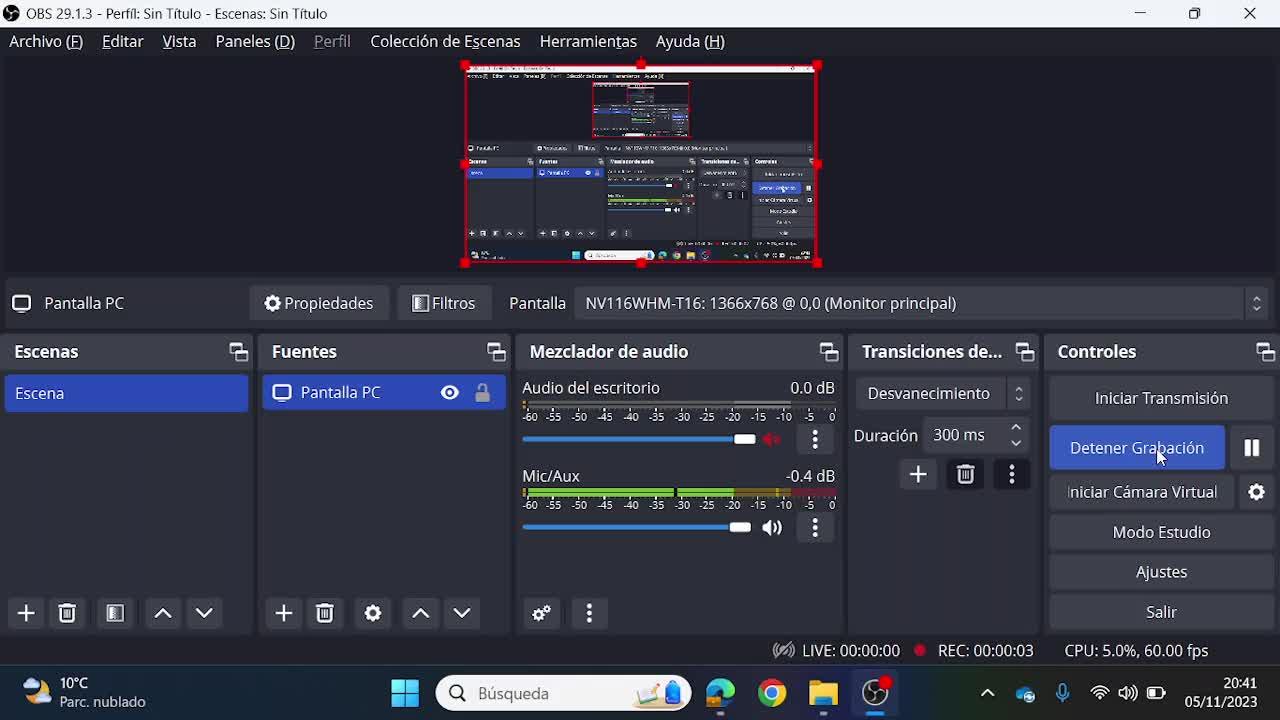This screenshot has height=720, width=1280.
Task: Add a new transition with plus icon
Action: point(918,475)
